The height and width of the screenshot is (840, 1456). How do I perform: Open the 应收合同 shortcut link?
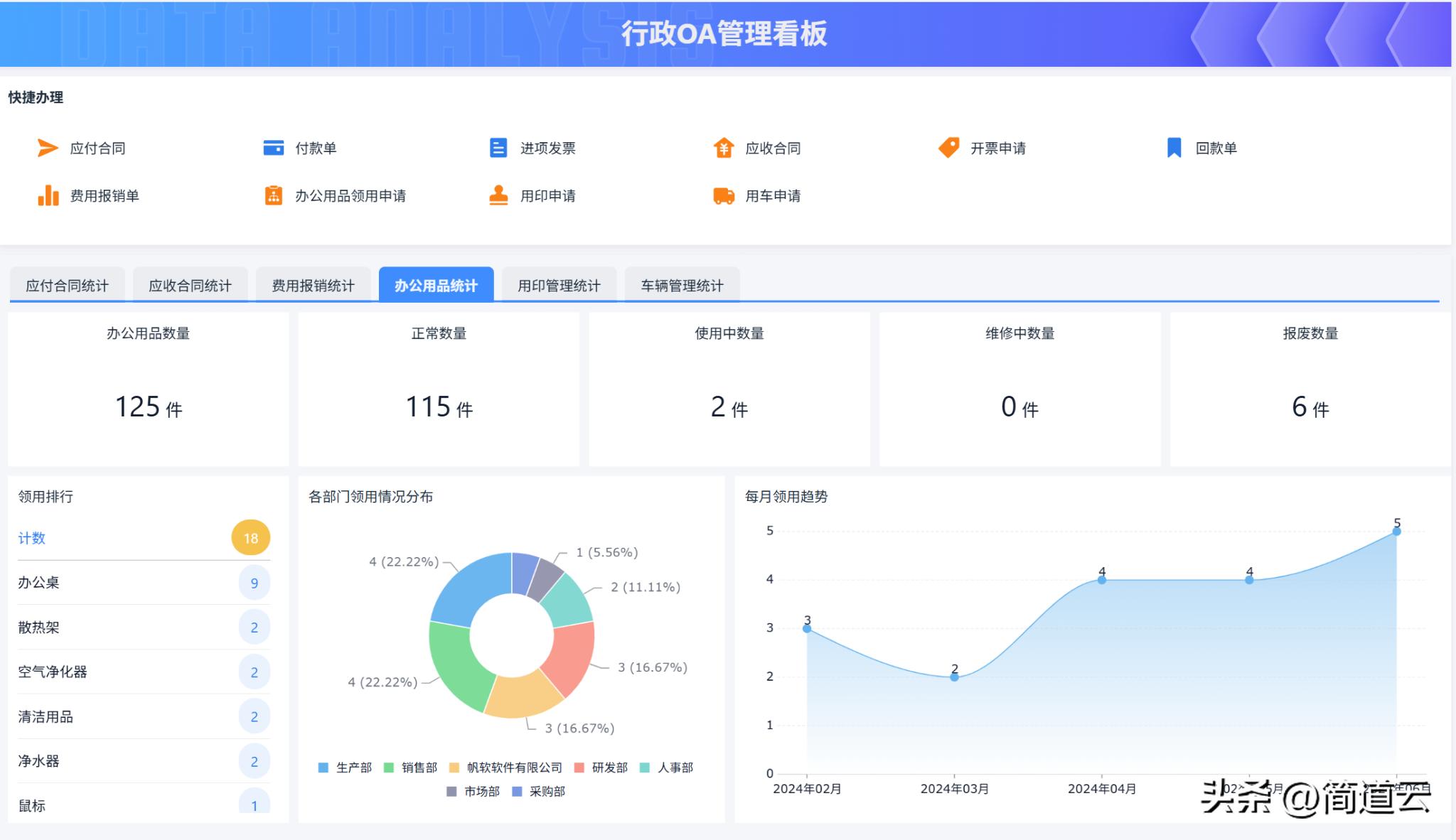[x=773, y=148]
